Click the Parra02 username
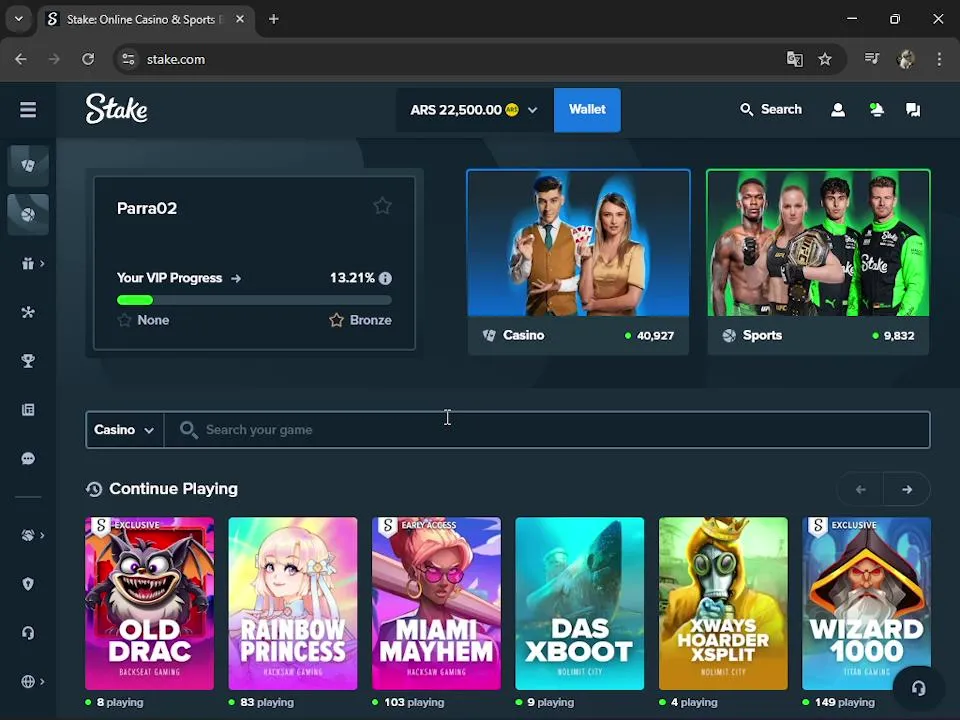 147,208
